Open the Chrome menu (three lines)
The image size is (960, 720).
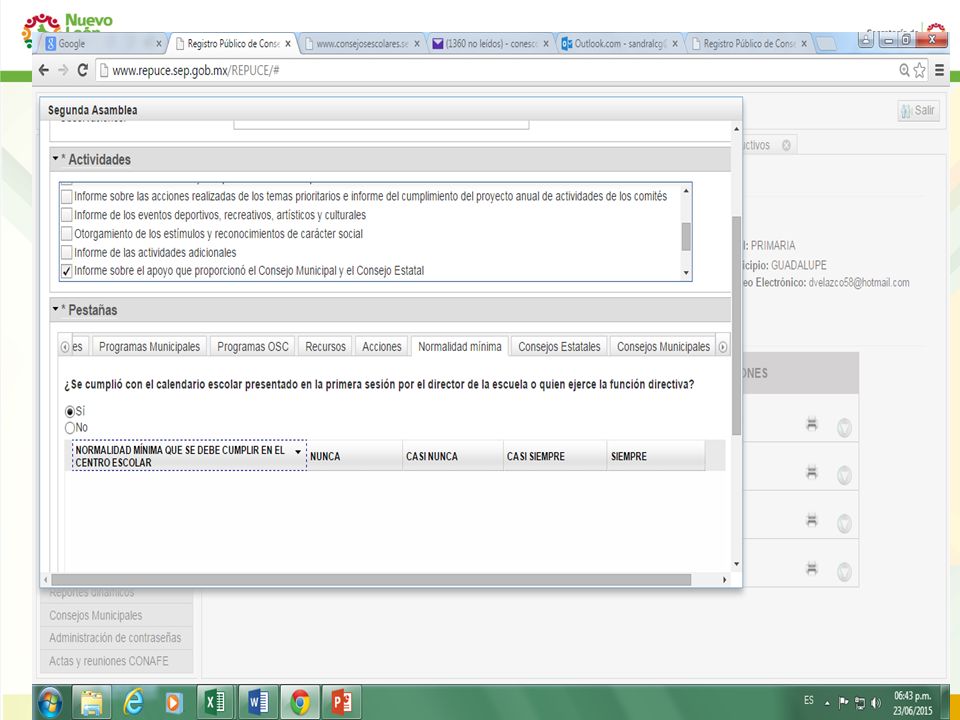click(x=939, y=70)
